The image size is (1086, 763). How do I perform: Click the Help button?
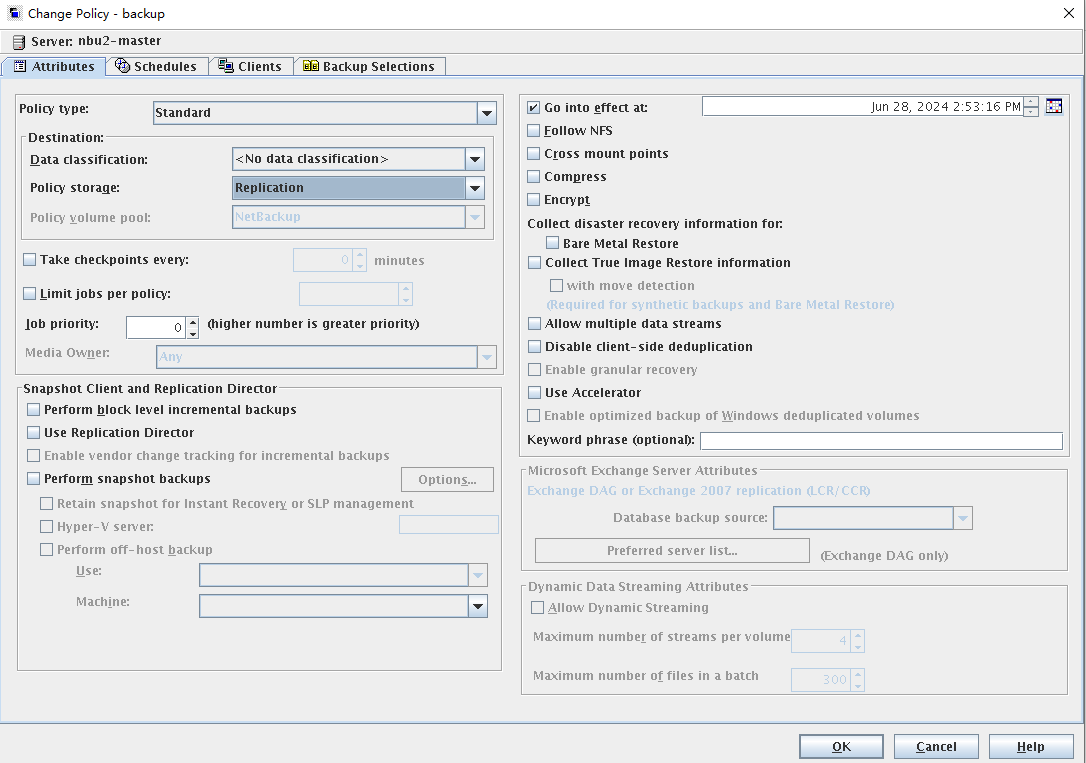click(x=1030, y=747)
